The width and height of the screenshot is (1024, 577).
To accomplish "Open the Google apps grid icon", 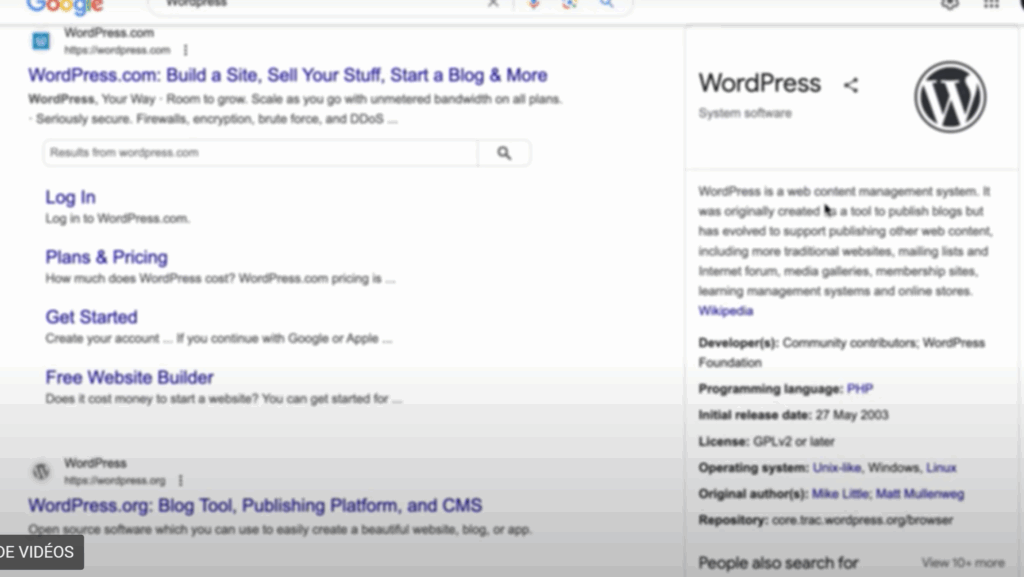I will 991,4.
